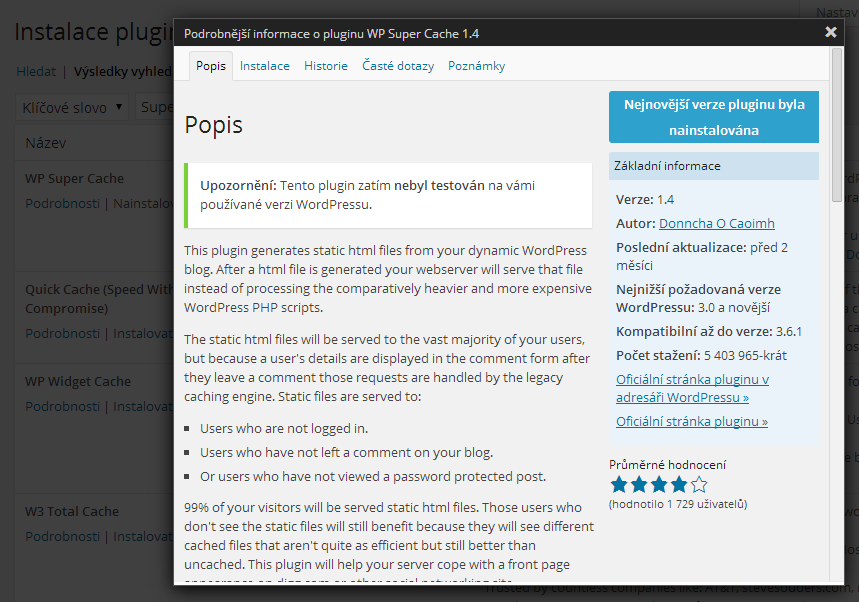Click 'Users who have not left a comment' bullet
This screenshot has width=859, height=602.
click(x=346, y=452)
